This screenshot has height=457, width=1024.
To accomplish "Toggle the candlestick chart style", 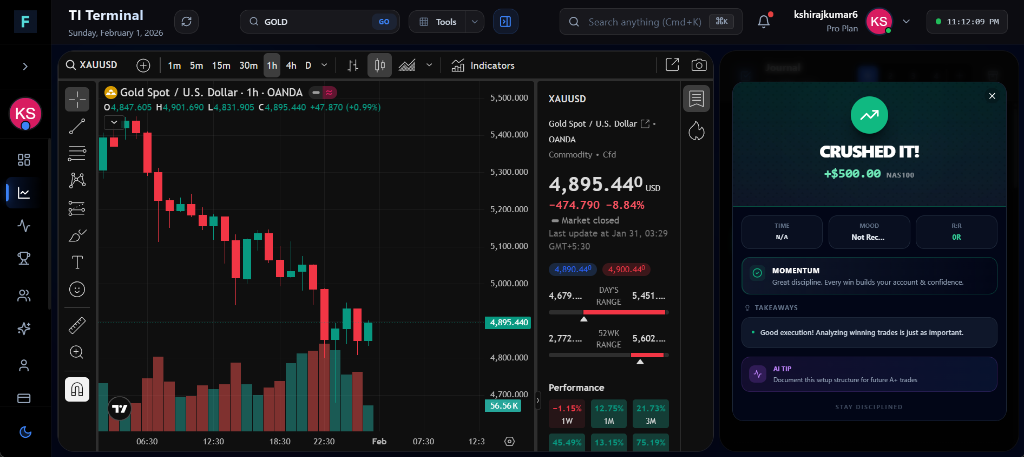I will [x=379, y=65].
